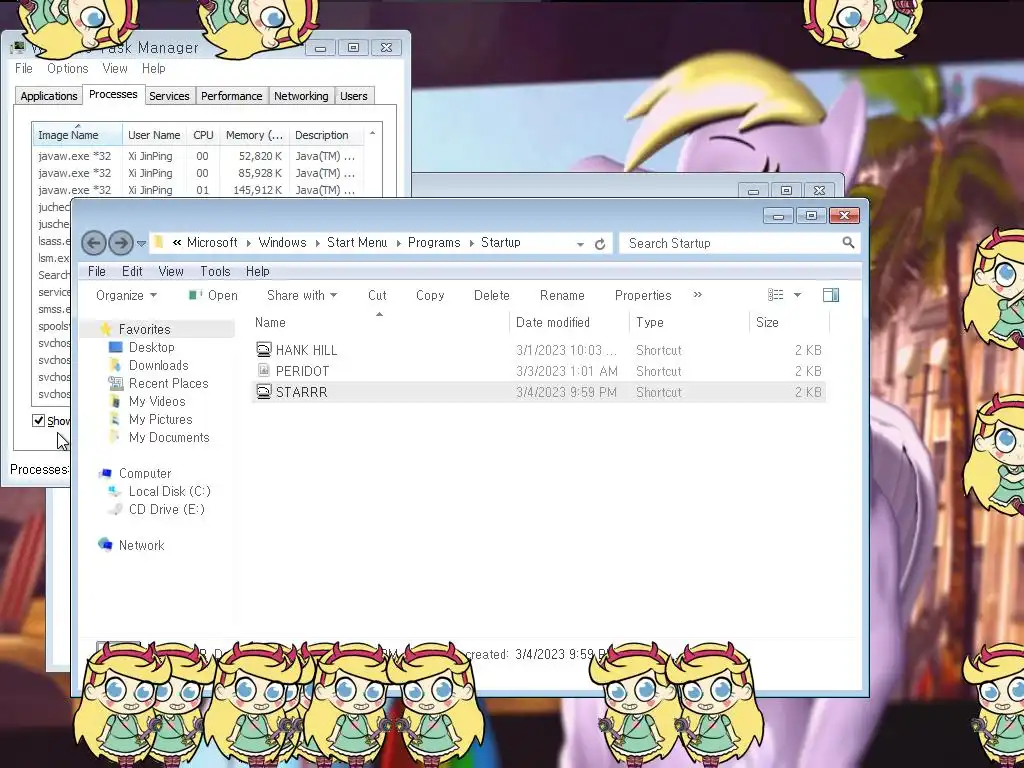
Task: Open the address bar history dropdown
Action: [x=580, y=244]
